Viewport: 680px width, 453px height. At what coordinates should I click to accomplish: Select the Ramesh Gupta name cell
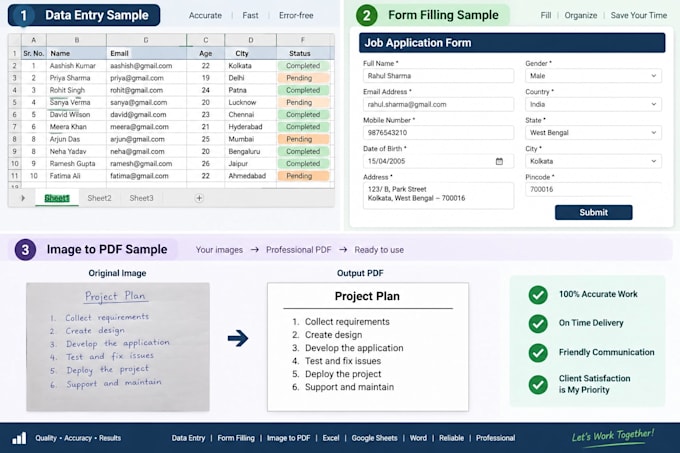(x=76, y=163)
